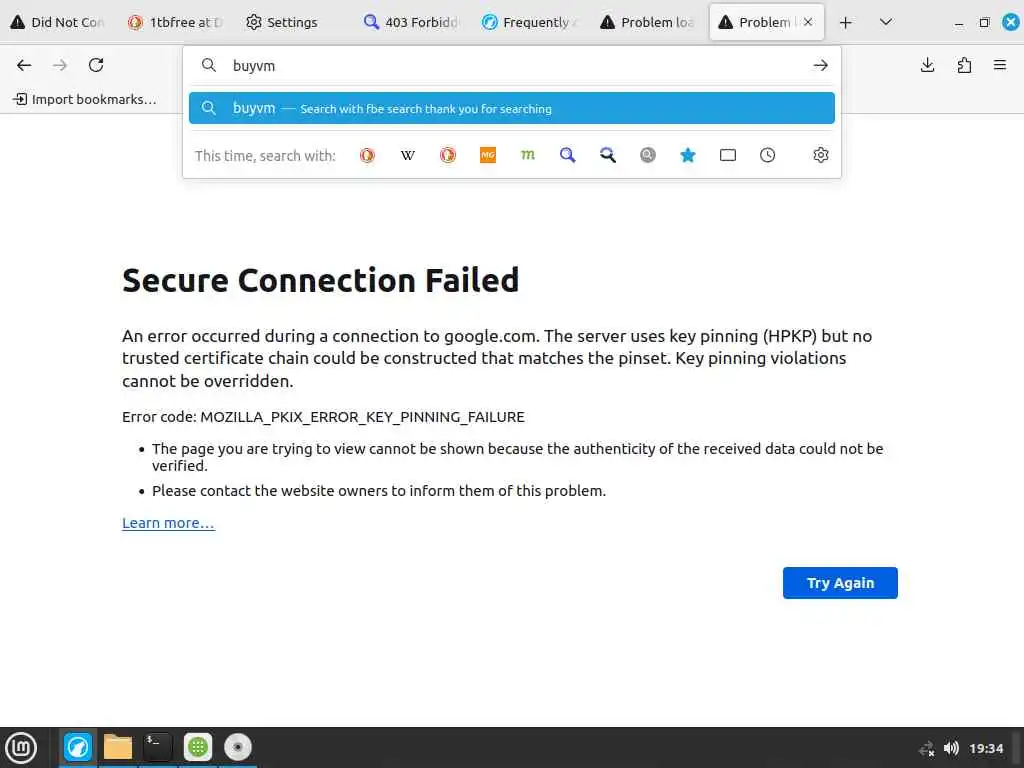Search open tabs using the tabs icon
Viewport: 1024px width, 768px height.
coord(728,155)
